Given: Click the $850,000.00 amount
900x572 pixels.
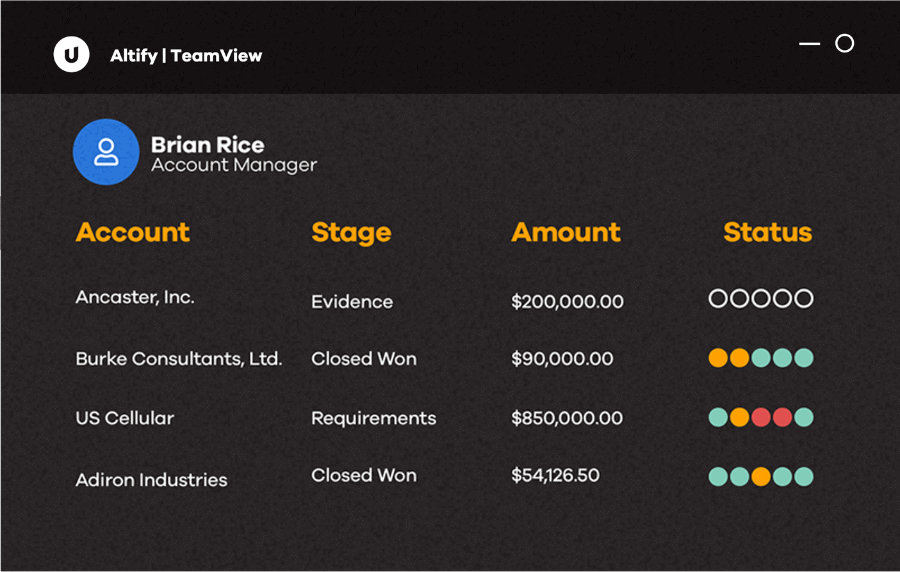Looking at the screenshot, I should [x=567, y=418].
